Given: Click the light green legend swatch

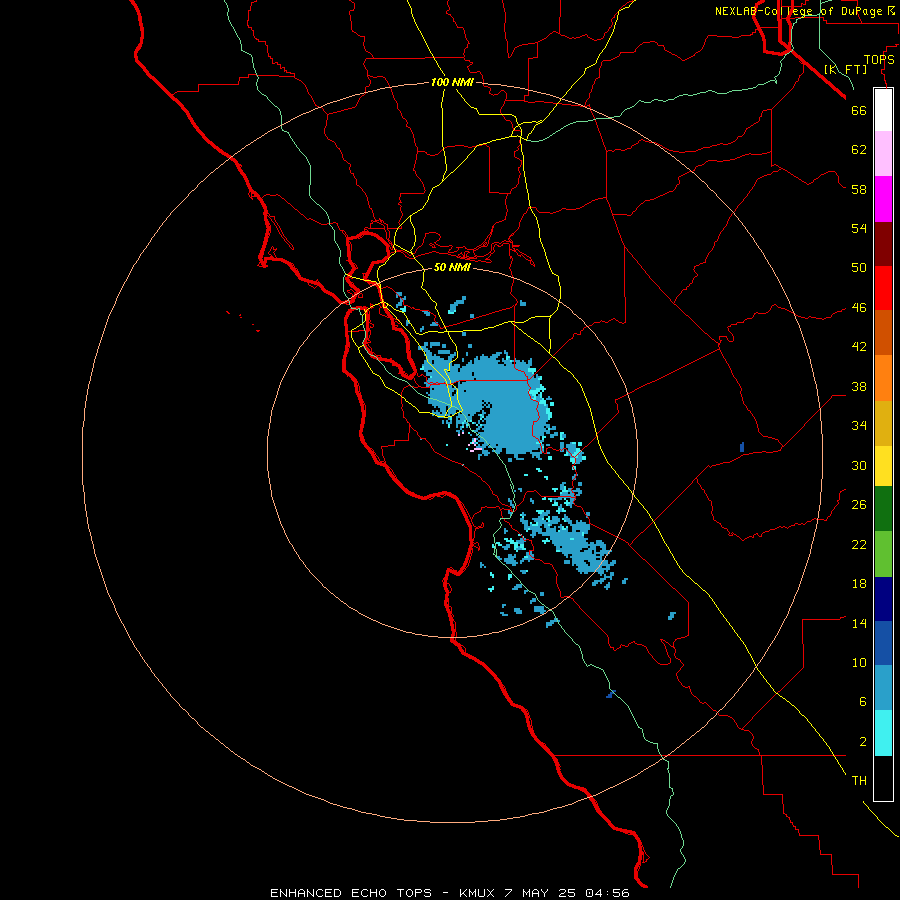Looking at the screenshot, I should click(883, 554).
